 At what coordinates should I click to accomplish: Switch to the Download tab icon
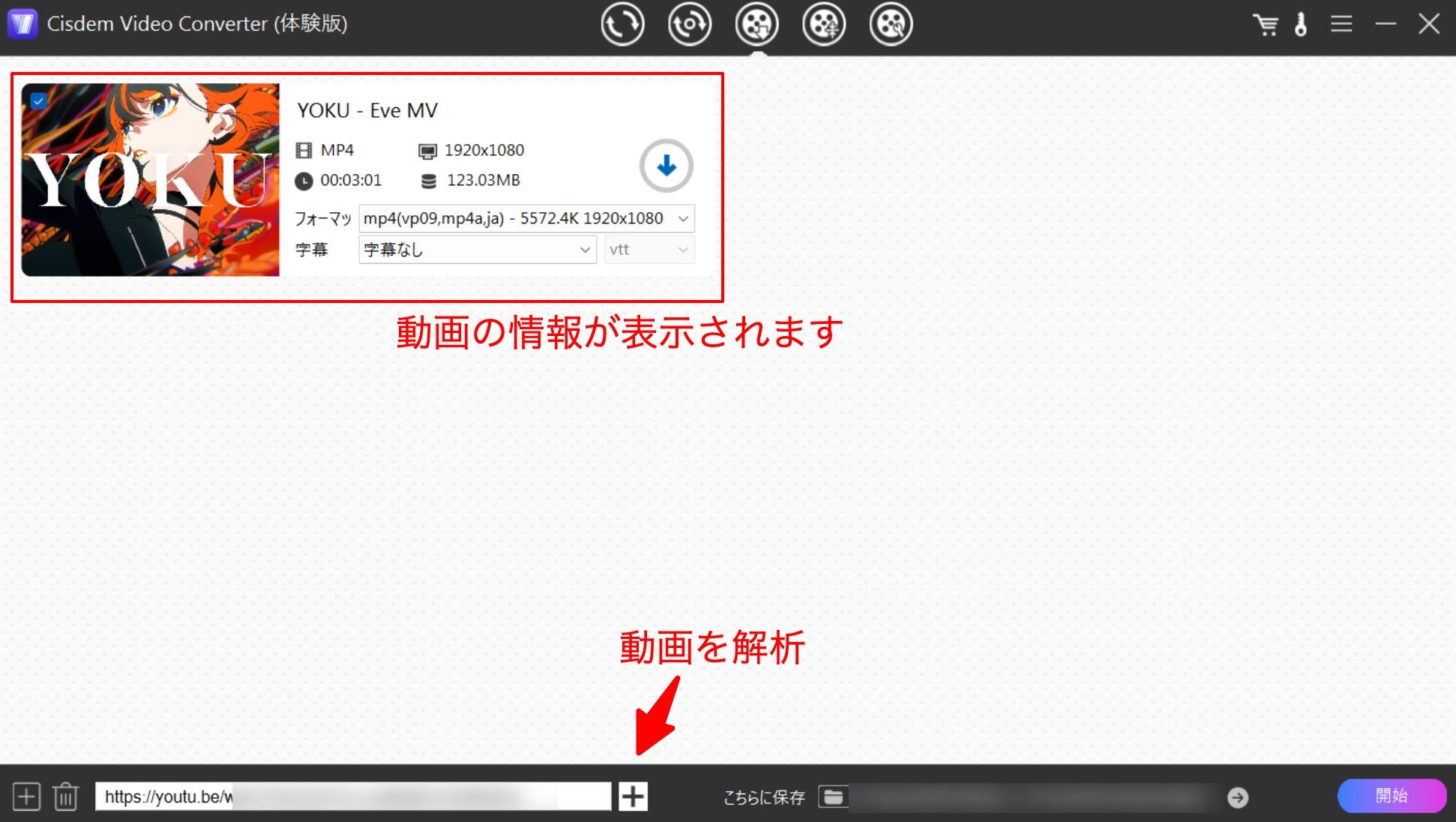[x=757, y=25]
